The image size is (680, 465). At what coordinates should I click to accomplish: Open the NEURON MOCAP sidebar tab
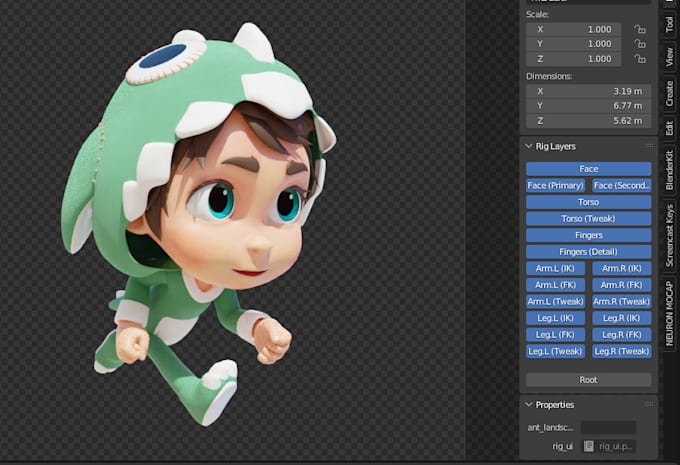670,313
